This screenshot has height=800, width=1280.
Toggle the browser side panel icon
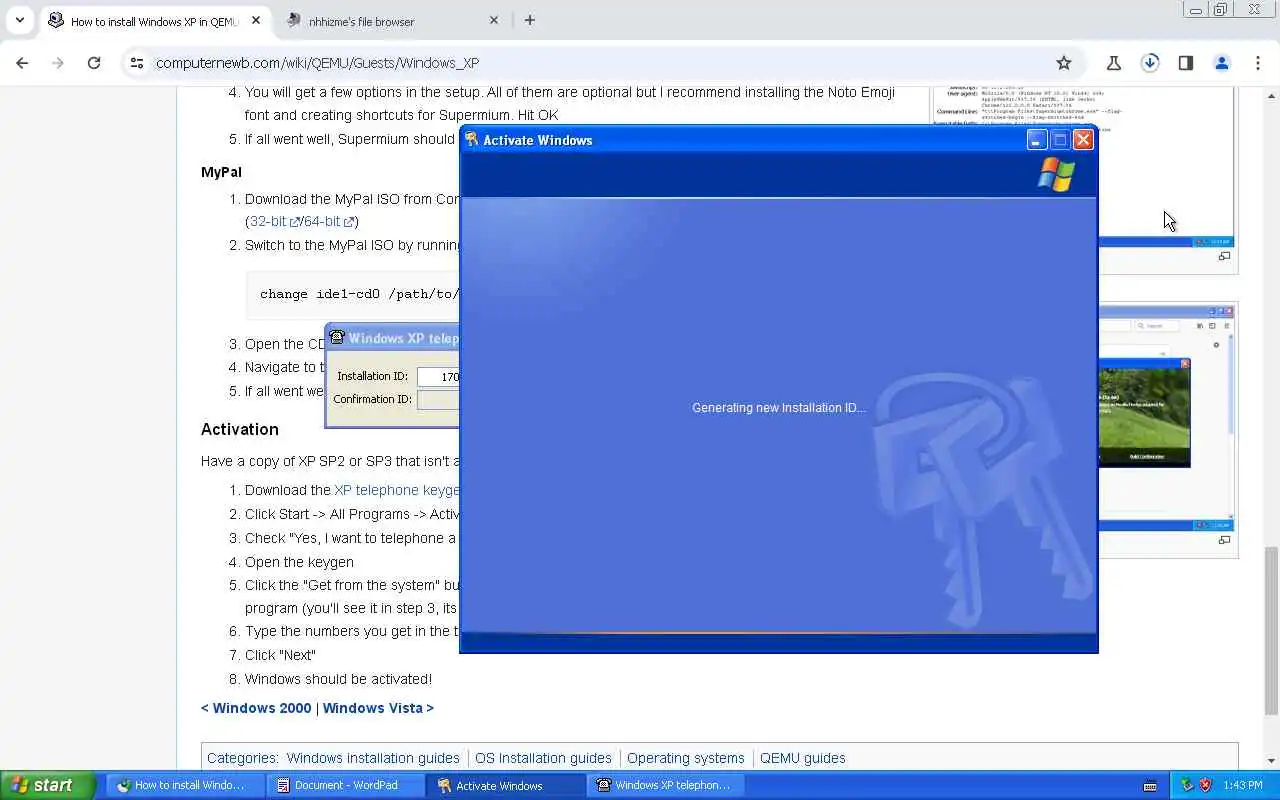tap(1186, 62)
